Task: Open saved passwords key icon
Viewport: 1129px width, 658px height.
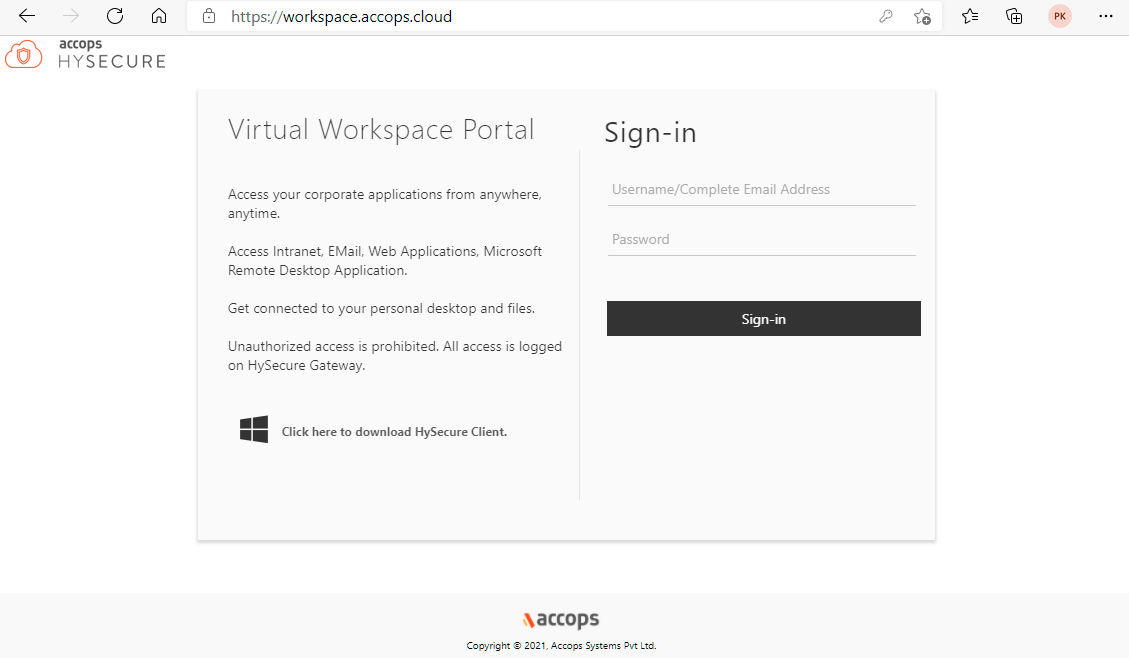Action: (x=885, y=16)
